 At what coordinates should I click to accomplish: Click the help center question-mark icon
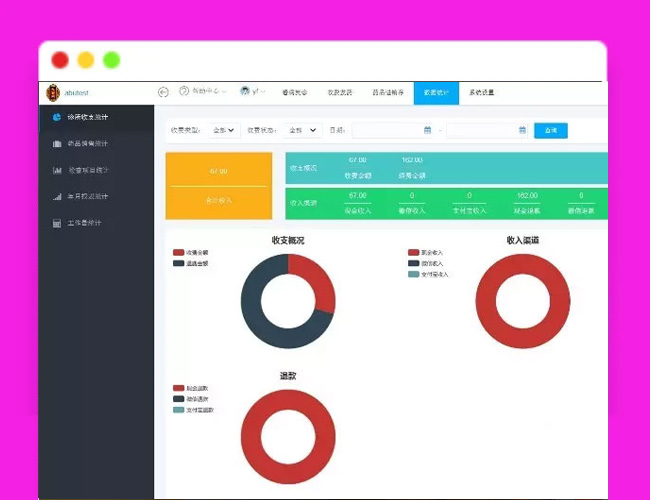coord(184,91)
